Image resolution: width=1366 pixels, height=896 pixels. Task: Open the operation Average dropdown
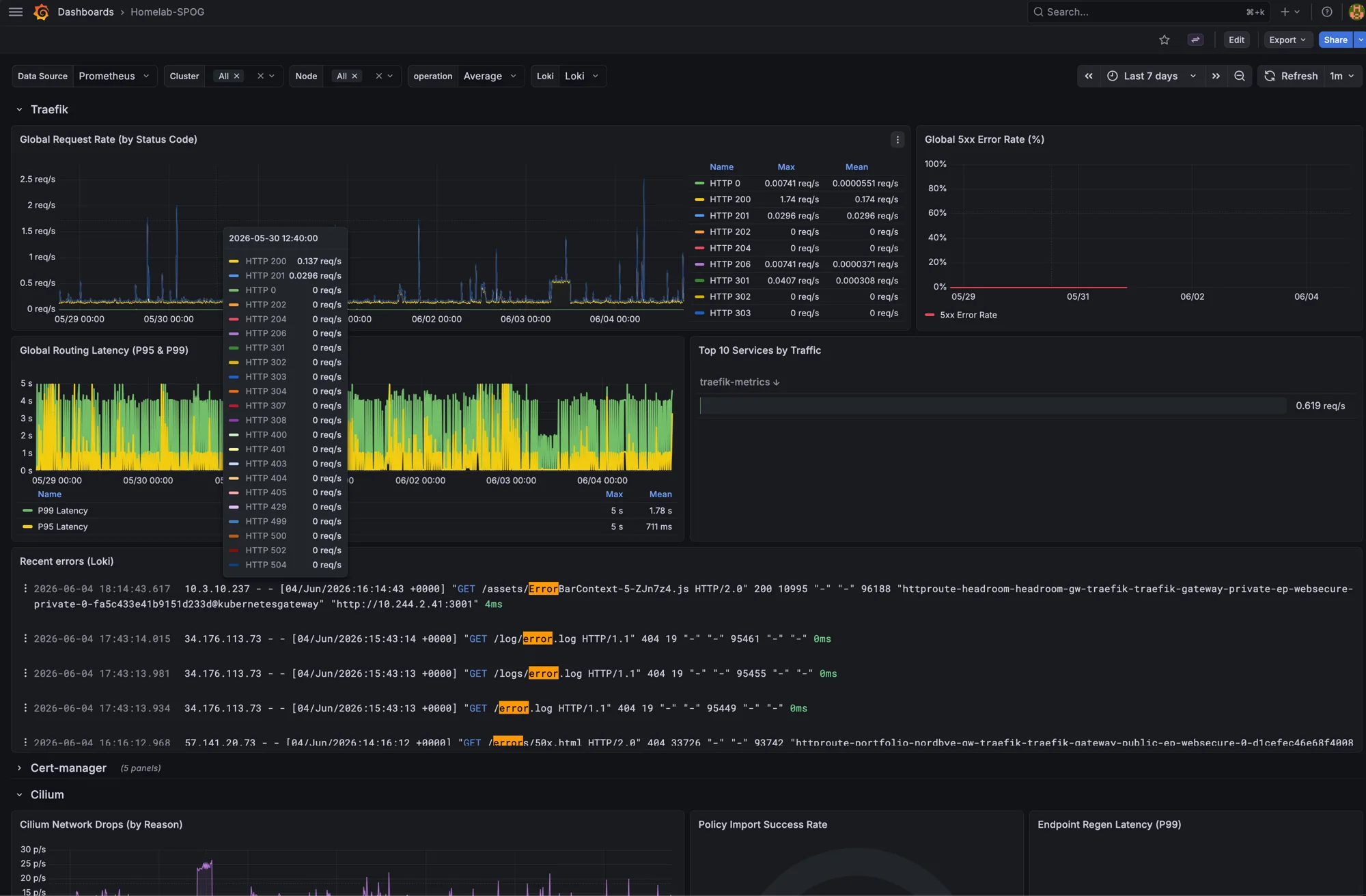[490, 76]
